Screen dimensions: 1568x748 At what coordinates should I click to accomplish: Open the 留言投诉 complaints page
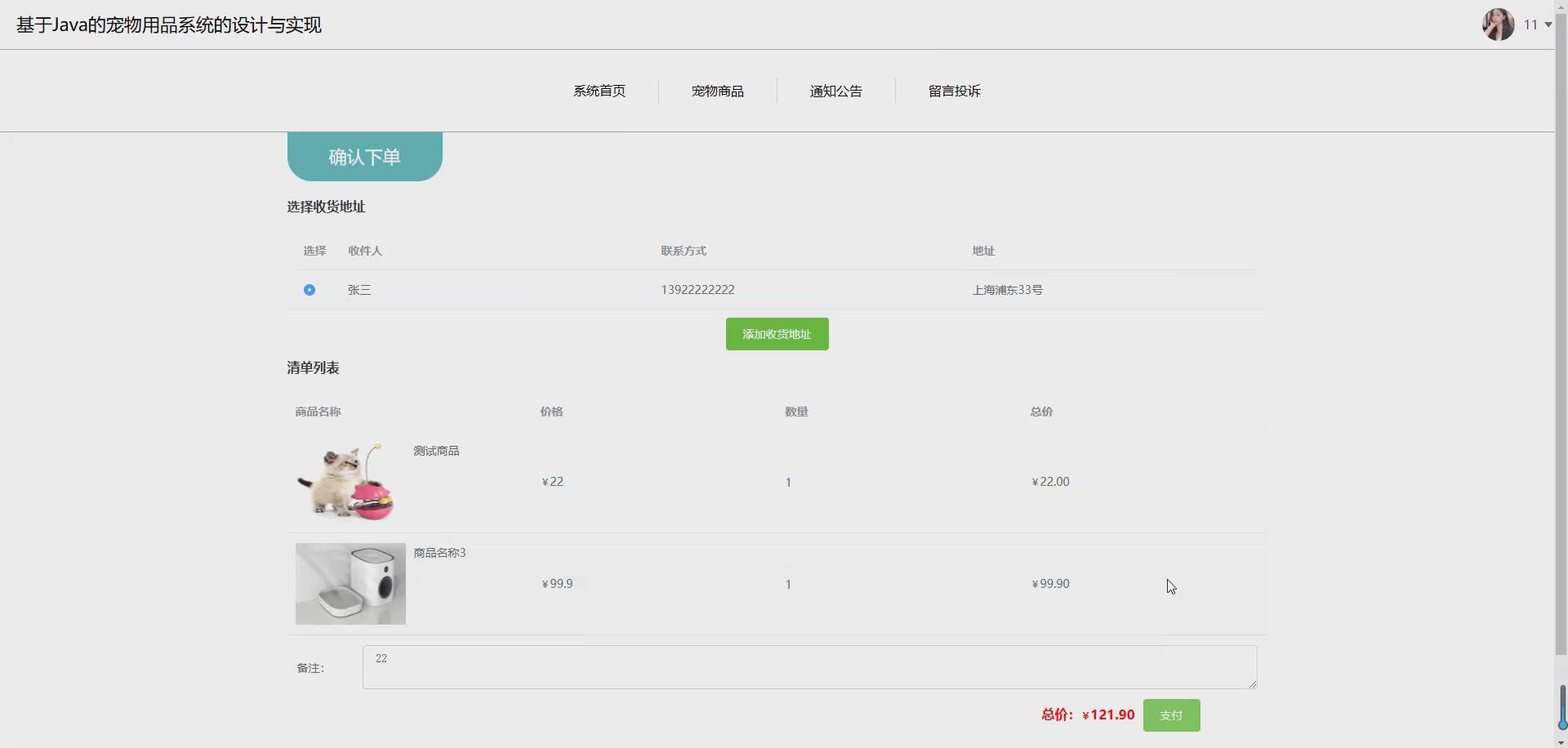pos(955,91)
